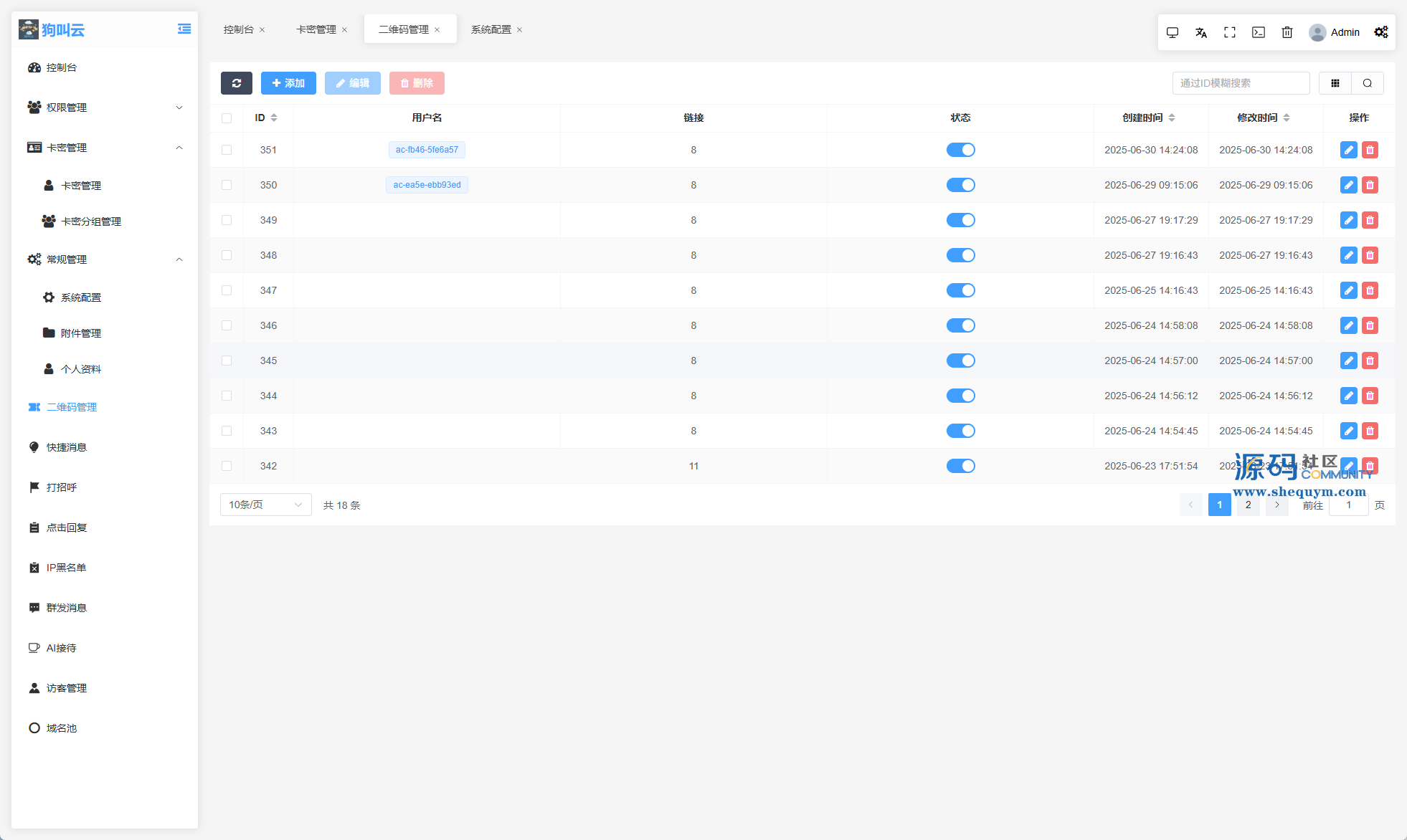Open the 10条/页 page size dropdown
The height and width of the screenshot is (840, 1407).
(265, 505)
